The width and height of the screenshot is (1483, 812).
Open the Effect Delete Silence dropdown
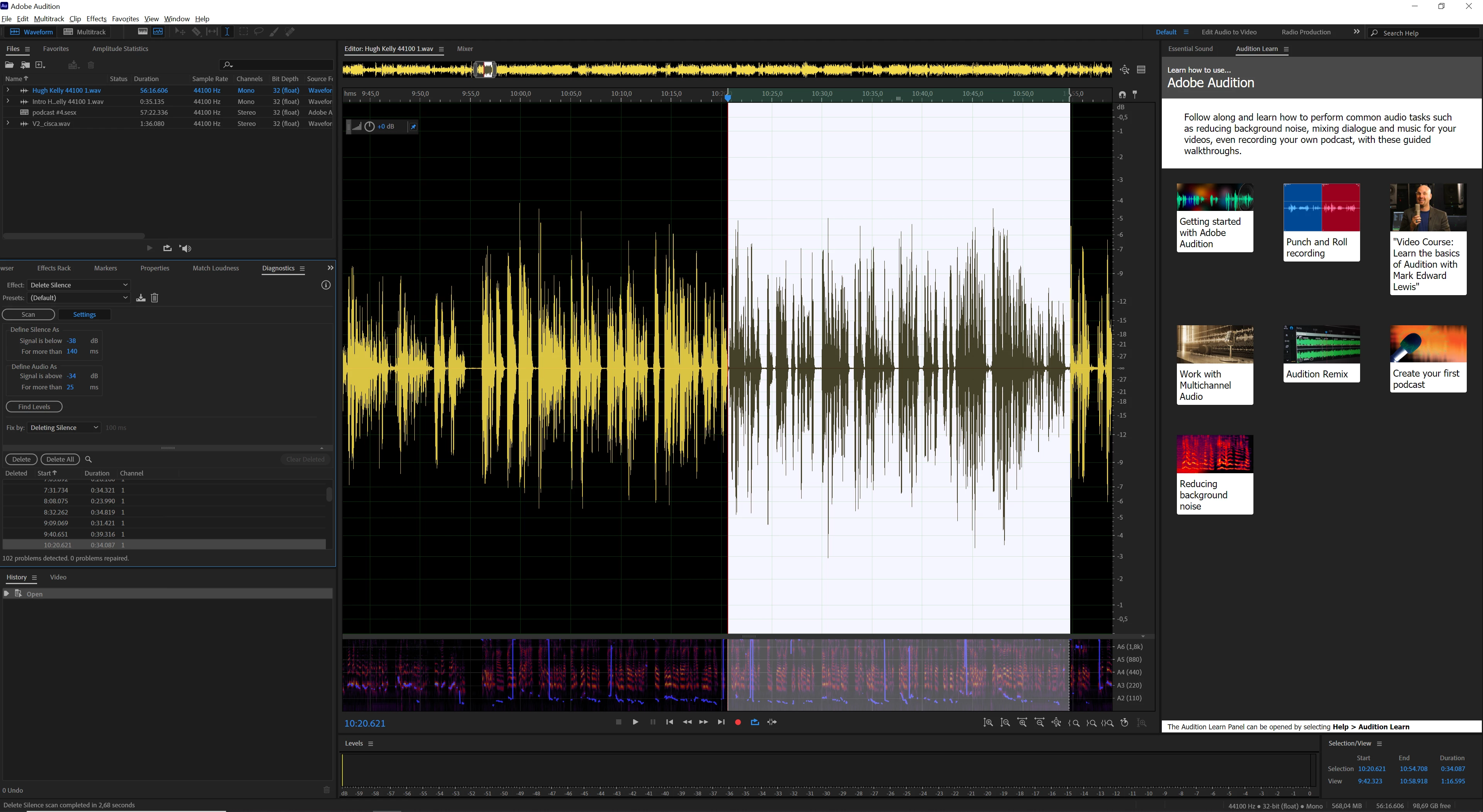coord(78,285)
